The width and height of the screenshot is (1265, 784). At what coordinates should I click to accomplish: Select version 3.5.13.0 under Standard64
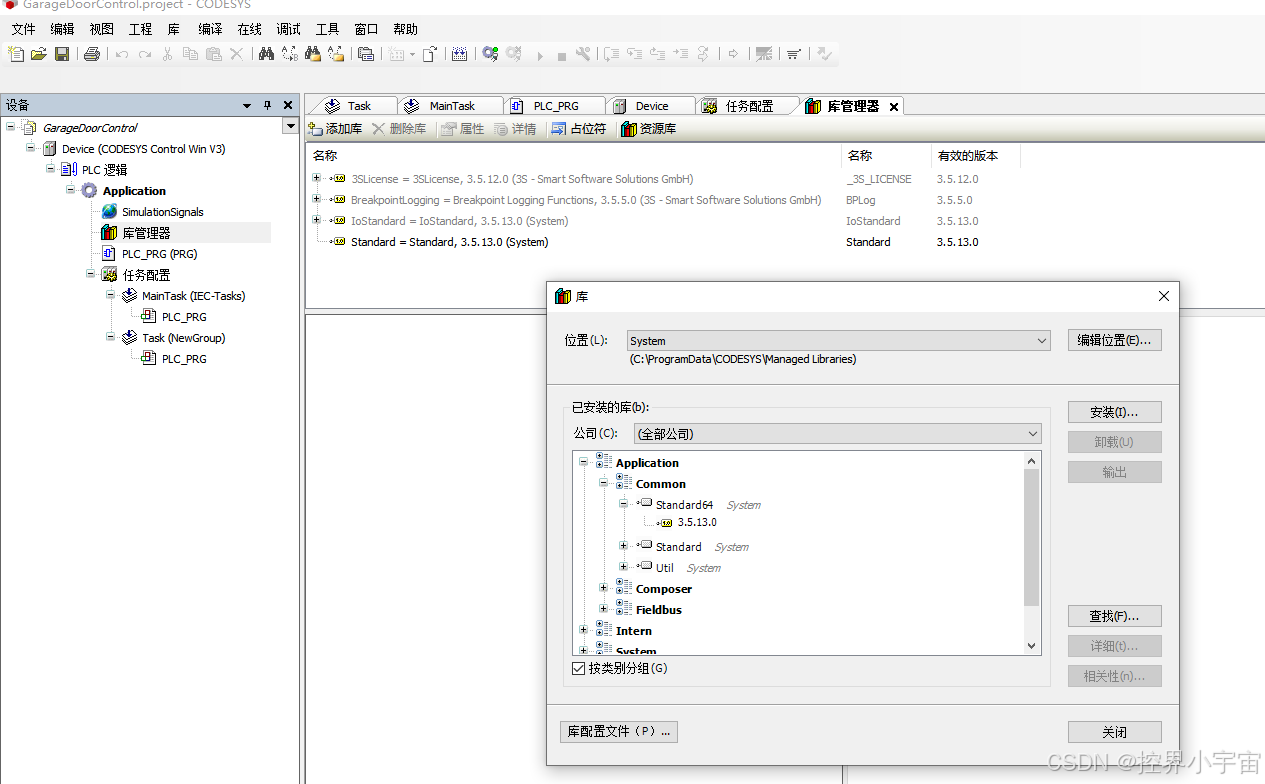(x=696, y=522)
